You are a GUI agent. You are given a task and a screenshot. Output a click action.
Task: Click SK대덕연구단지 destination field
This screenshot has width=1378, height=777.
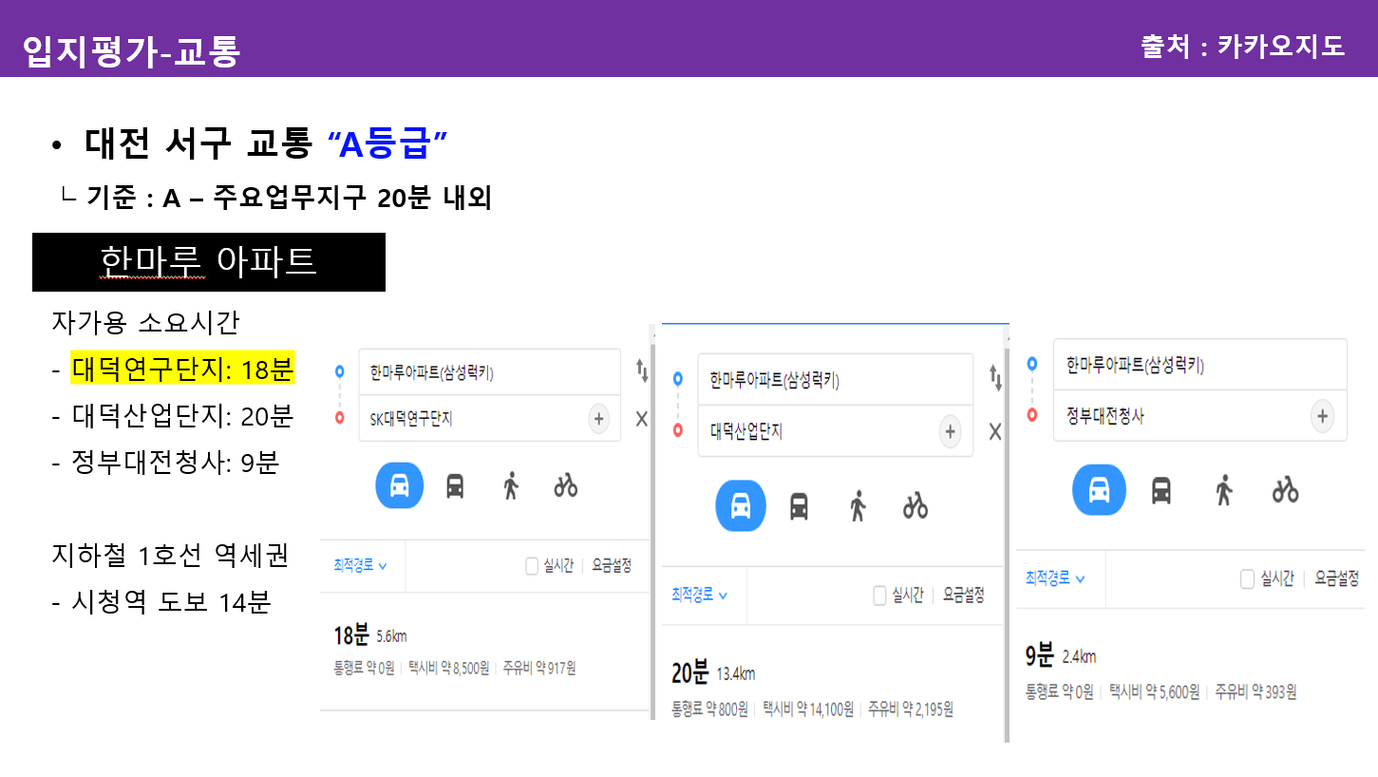coord(490,419)
